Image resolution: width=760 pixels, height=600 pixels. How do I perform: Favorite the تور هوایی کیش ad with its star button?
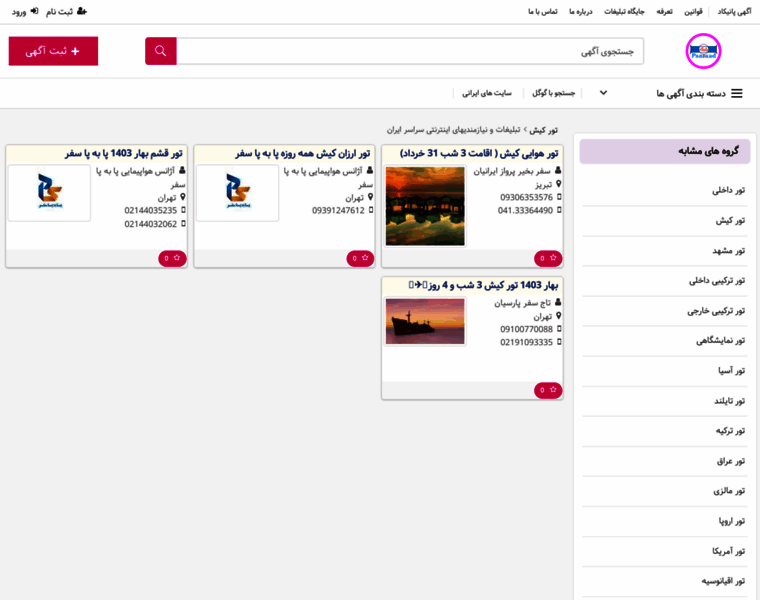[x=548, y=258]
